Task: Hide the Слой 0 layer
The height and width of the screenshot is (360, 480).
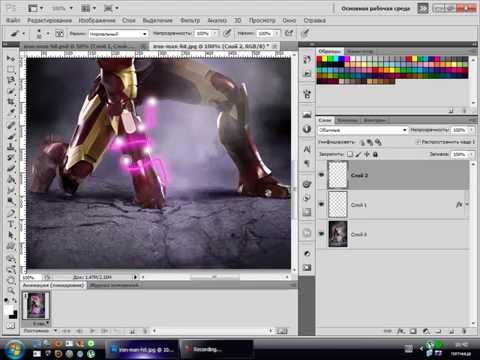Action: [x=321, y=234]
